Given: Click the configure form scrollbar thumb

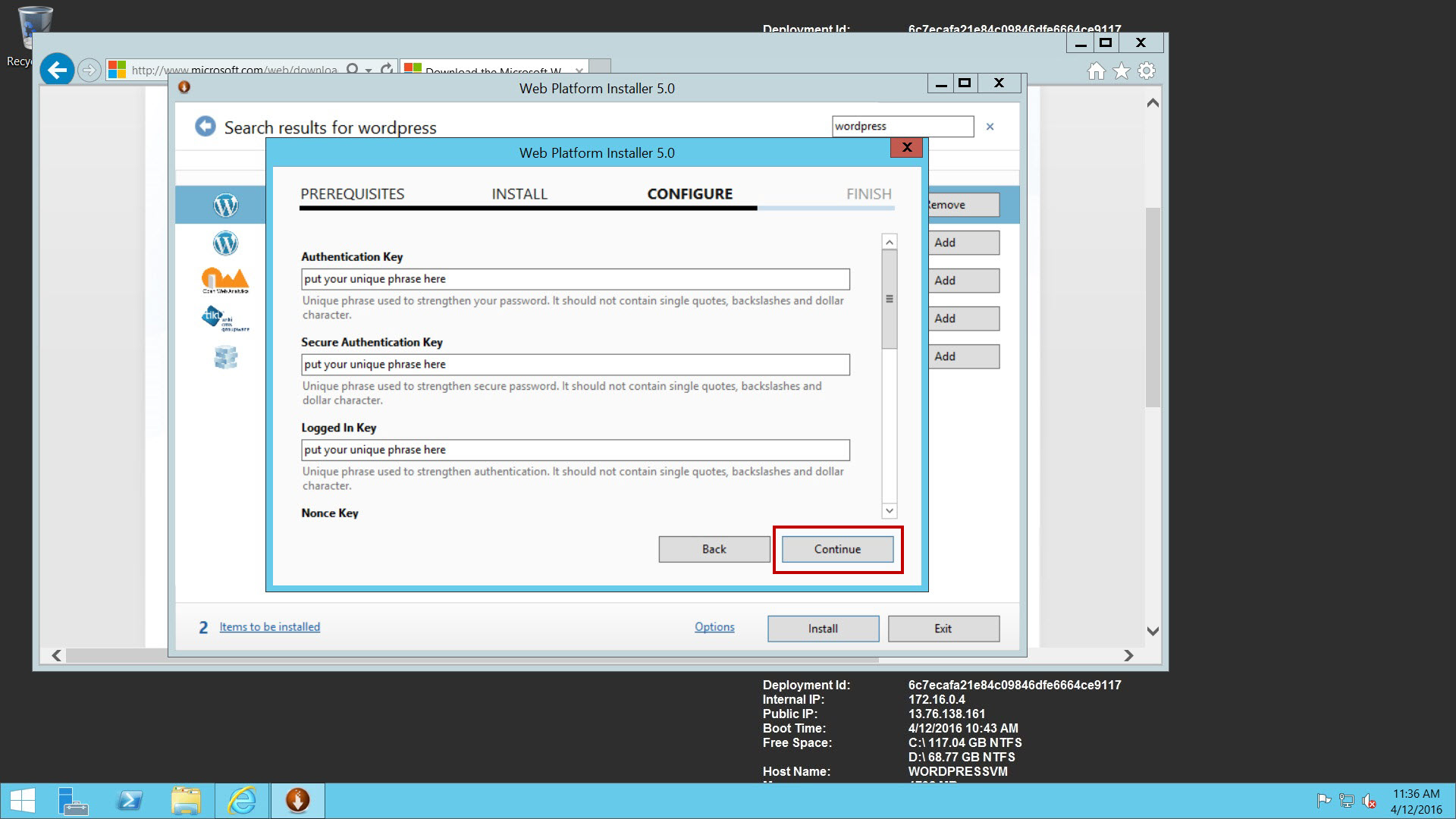Looking at the screenshot, I should 890,299.
